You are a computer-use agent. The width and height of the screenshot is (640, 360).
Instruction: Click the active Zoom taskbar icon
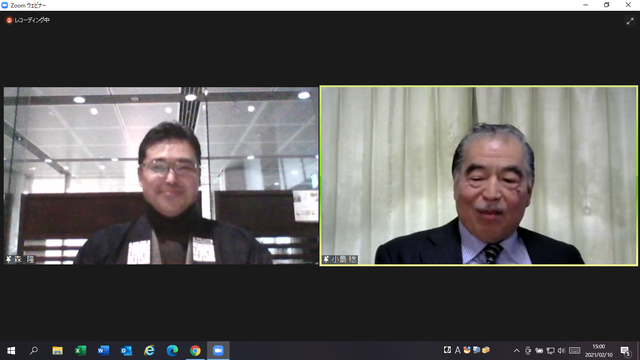[x=218, y=351]
